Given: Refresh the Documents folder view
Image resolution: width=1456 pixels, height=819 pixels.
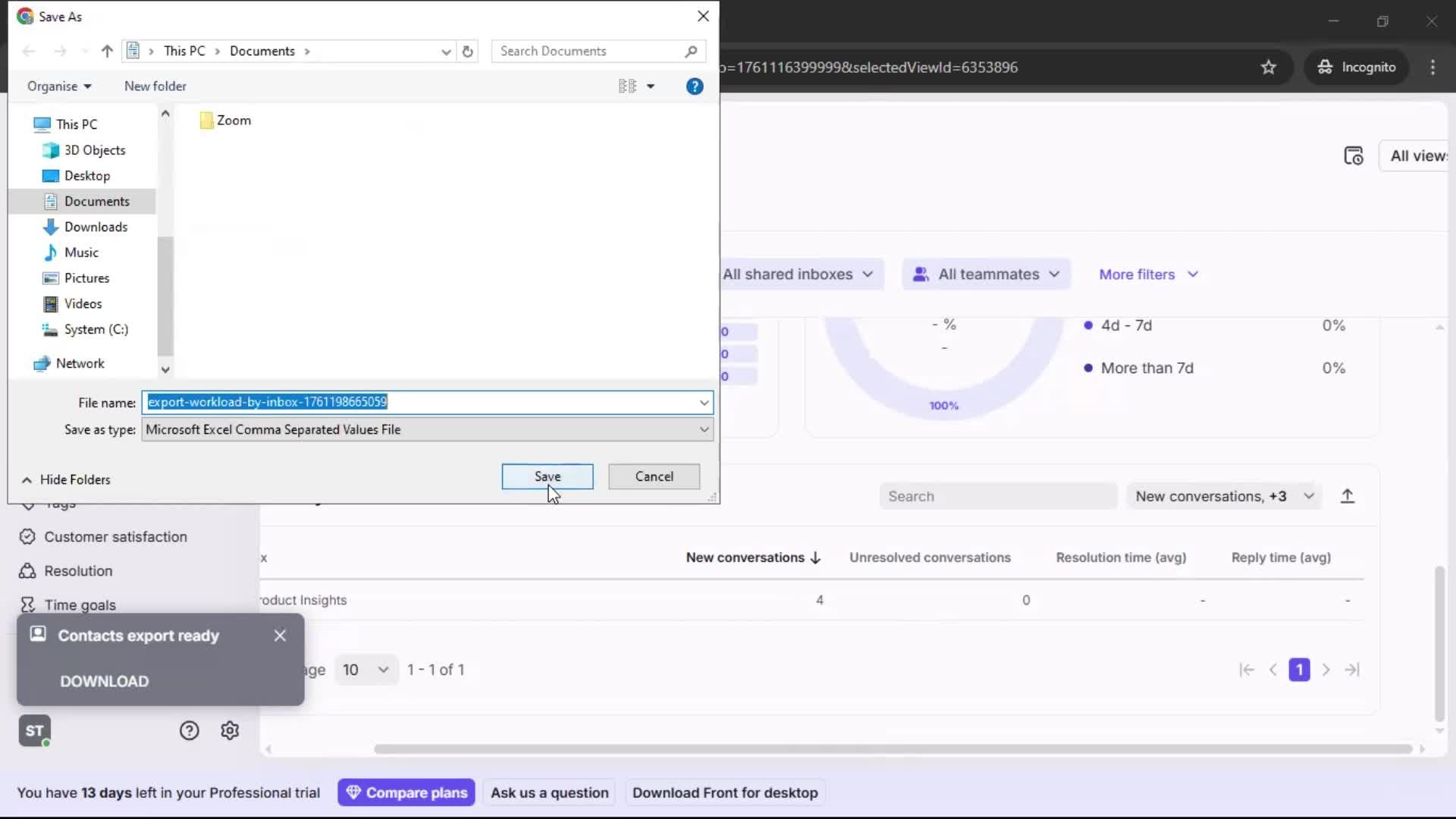Looking at the screenshot, I should (x=467, y=51).
